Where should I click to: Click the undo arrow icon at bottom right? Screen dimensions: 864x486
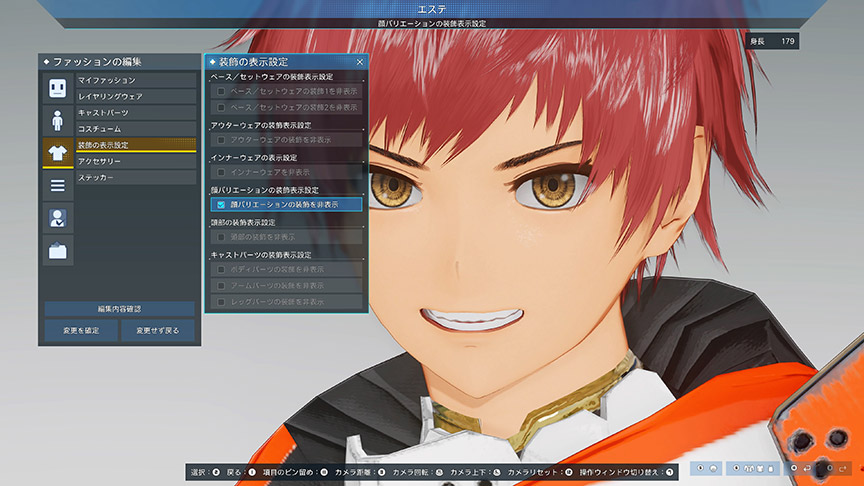tap(807, 468)
